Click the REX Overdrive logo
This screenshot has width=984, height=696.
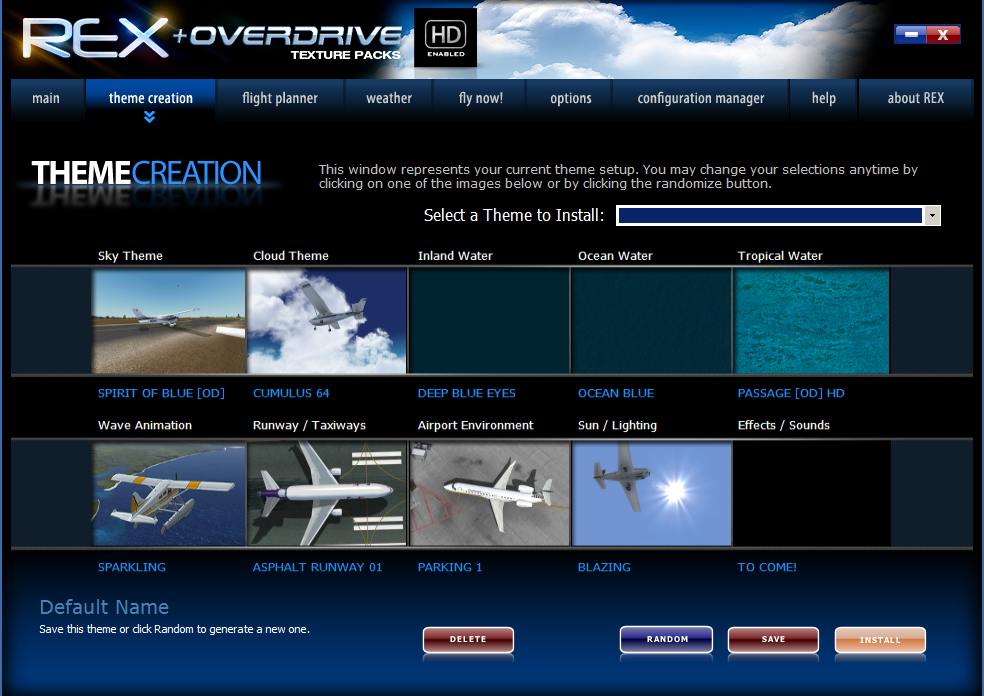pos(211,39)
